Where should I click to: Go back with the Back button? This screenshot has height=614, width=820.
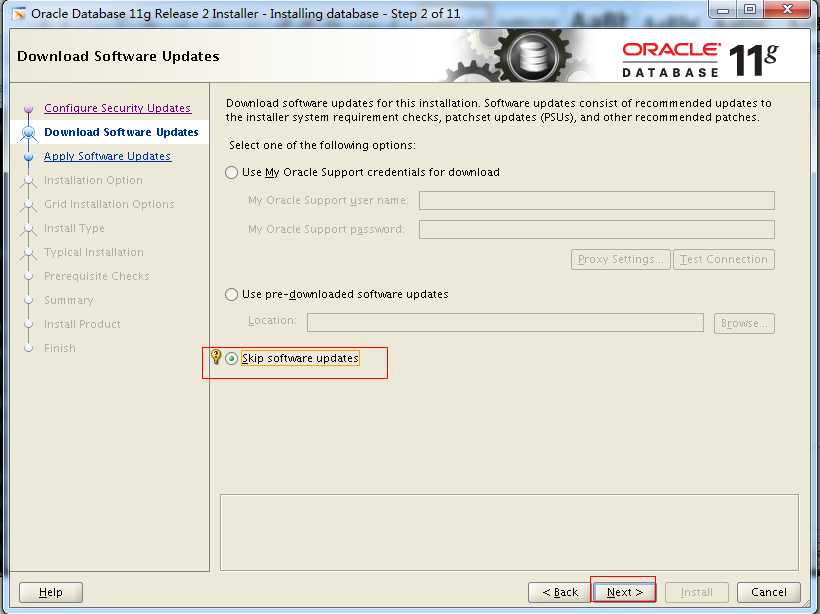[560, 592]
